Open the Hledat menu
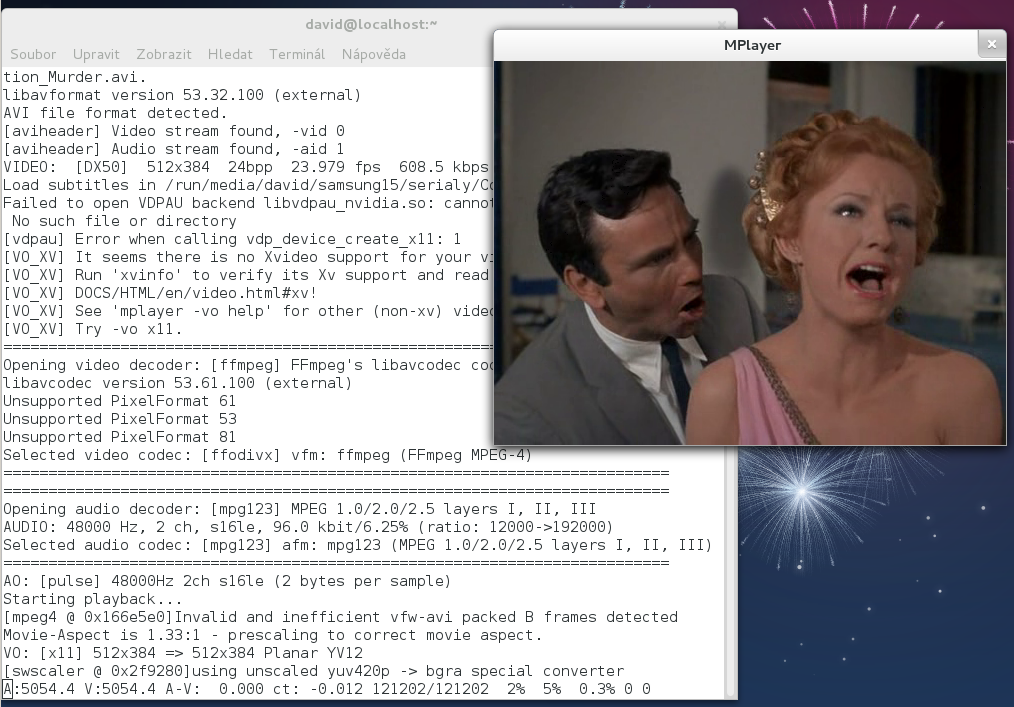Screen dimensions: 1014x707 (x=230, y=54)
